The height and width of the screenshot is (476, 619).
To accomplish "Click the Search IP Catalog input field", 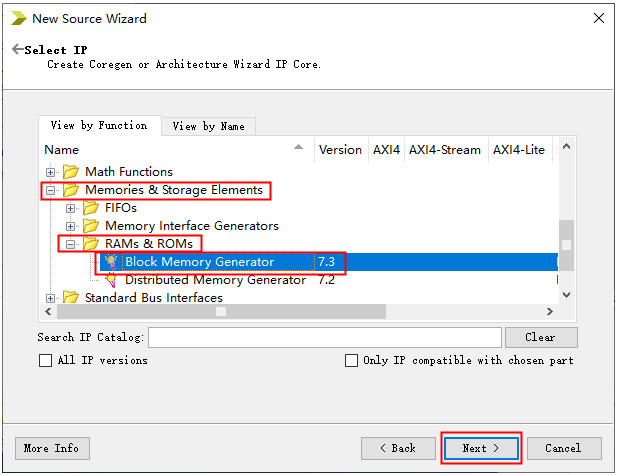I will coord(325,337).
